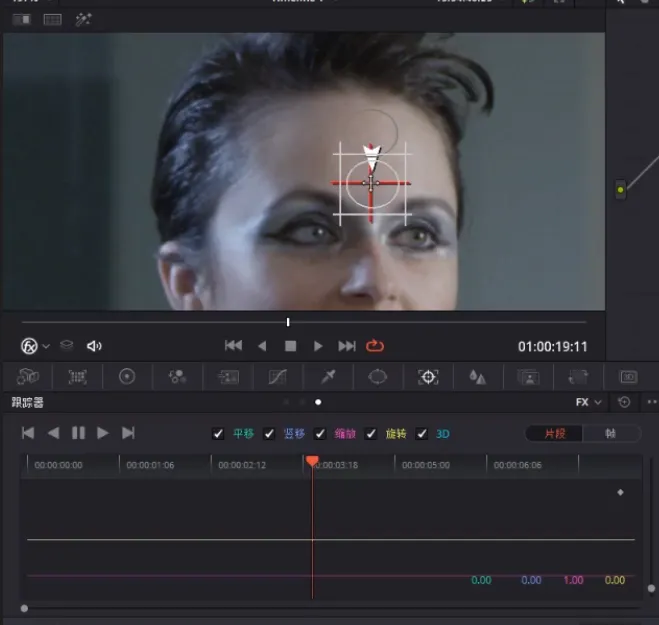The image size is (659, 625).
Task: Open the Curves palette
Action: [x=277, y=377]
